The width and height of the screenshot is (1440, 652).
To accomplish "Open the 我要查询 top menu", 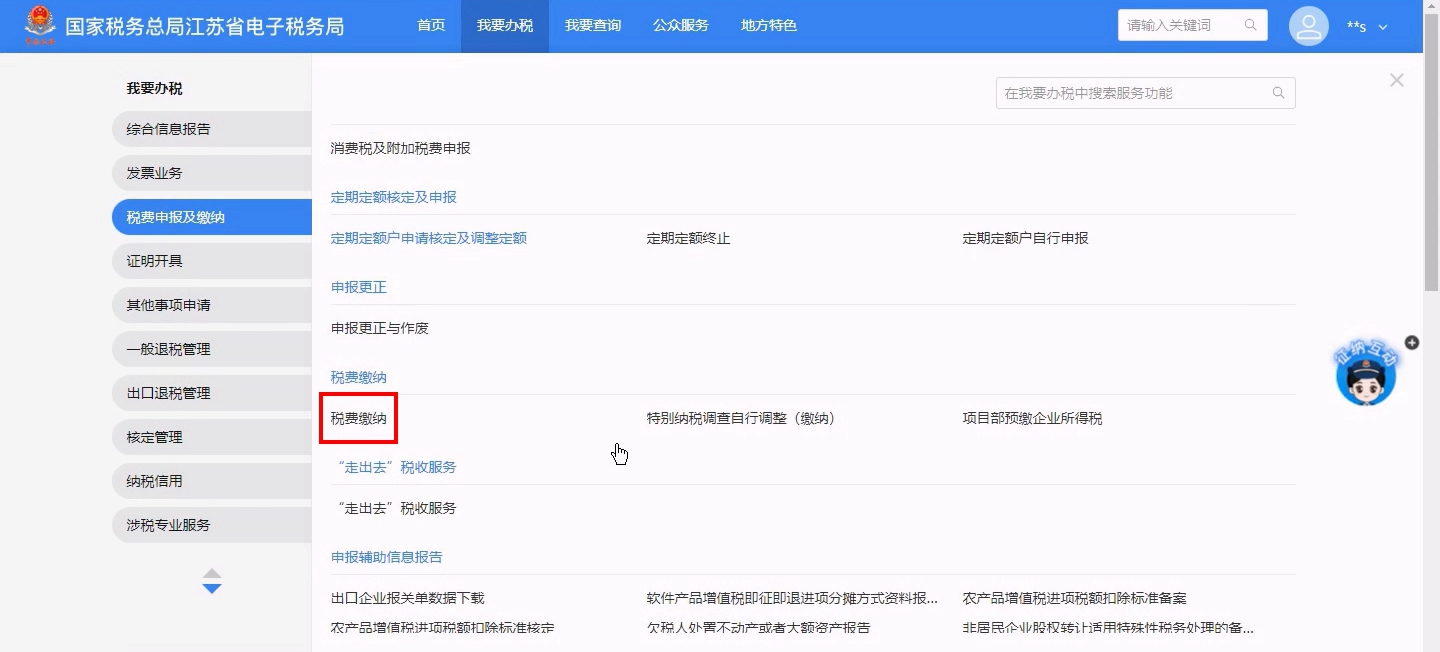I will pos(592,26).
